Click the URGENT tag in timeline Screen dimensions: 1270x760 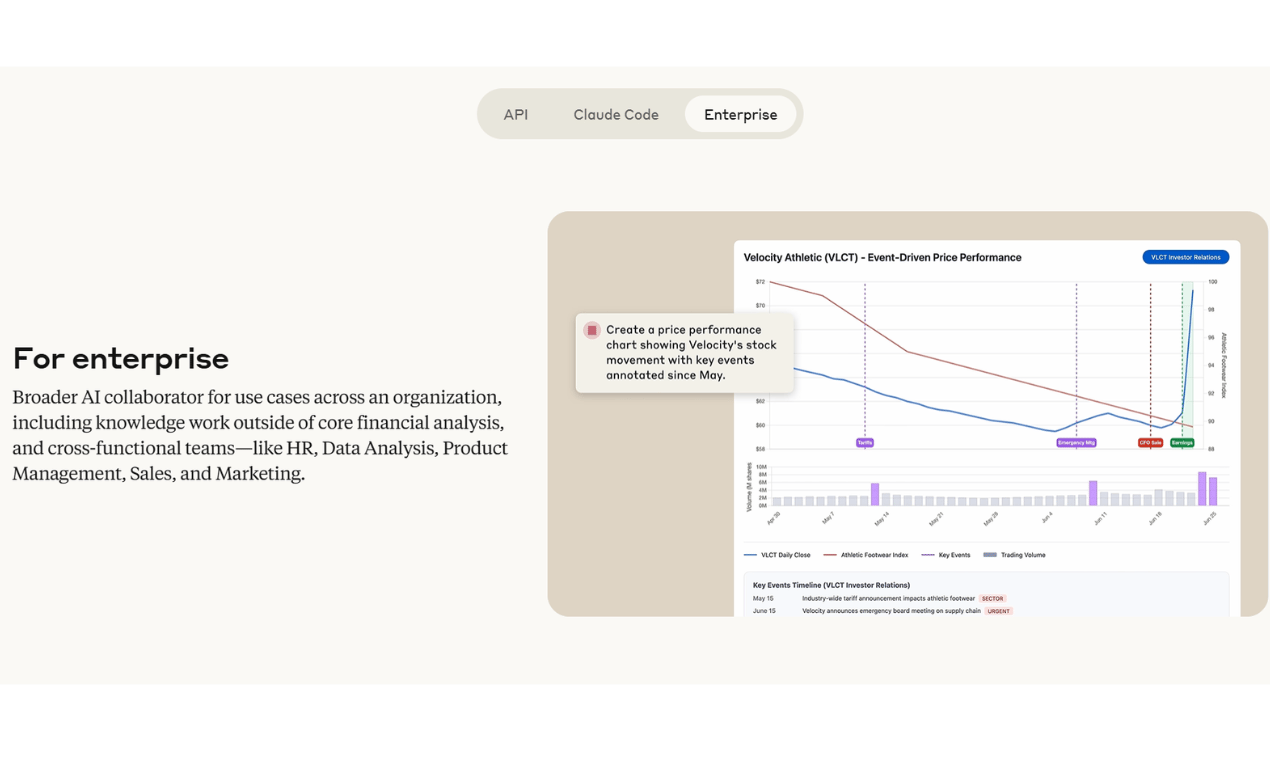point(999,611)
